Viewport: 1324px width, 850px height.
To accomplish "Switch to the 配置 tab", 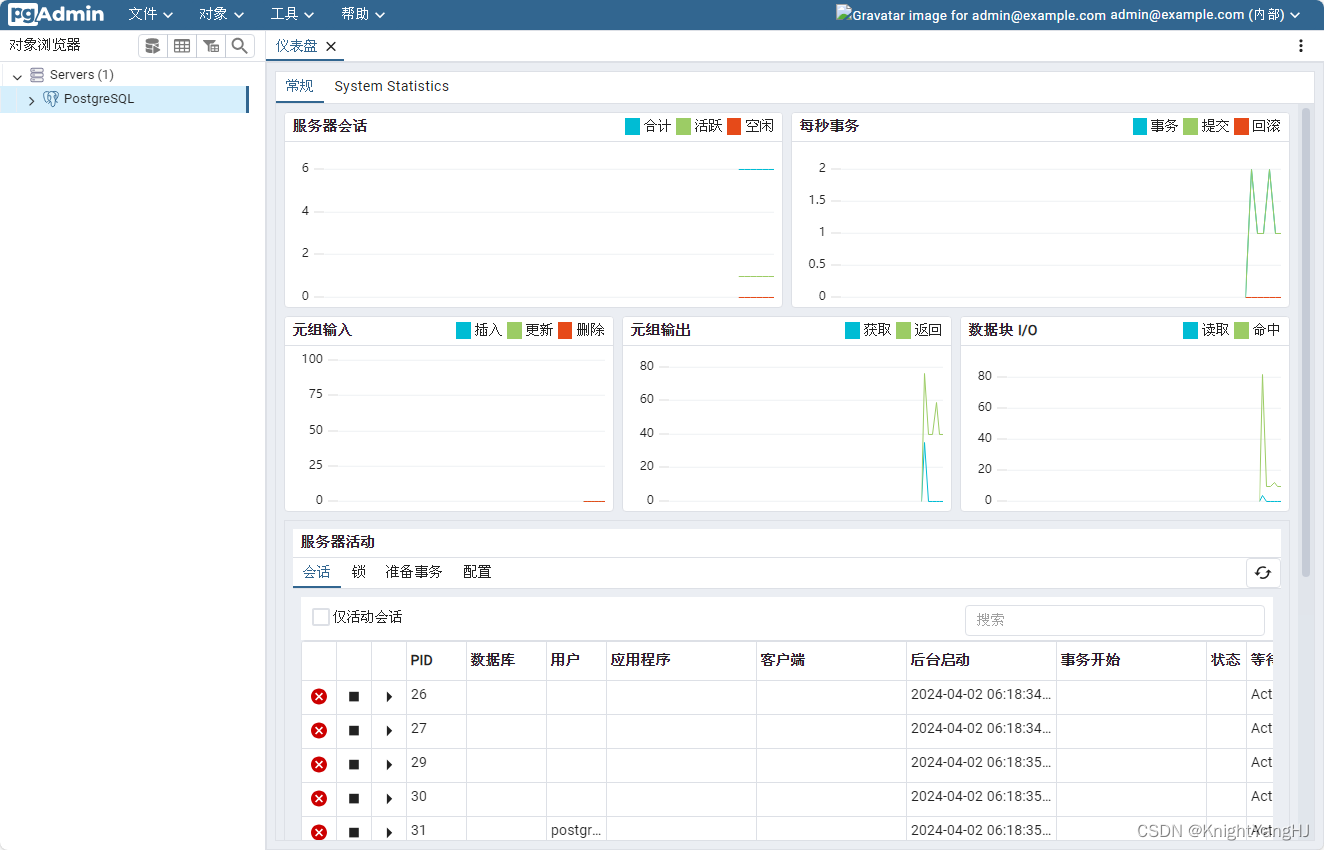I will [x=477, y=572].
